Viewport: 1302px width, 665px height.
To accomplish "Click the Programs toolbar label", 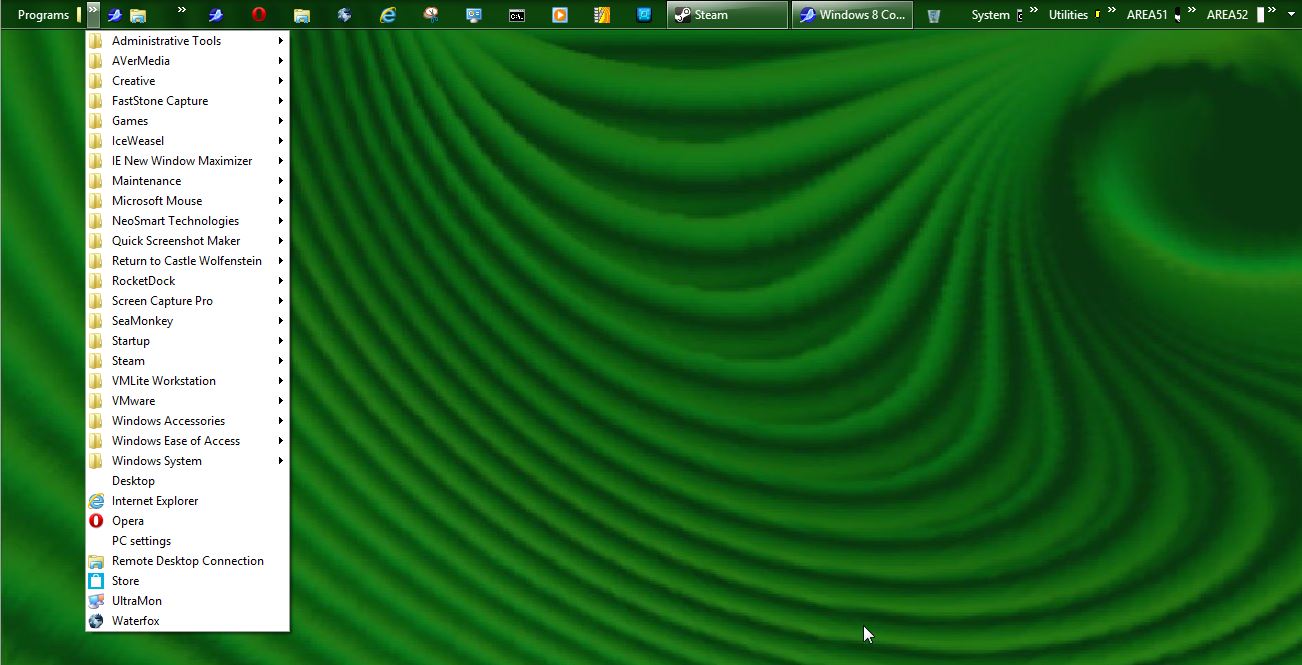I will (x=43, y=15).
